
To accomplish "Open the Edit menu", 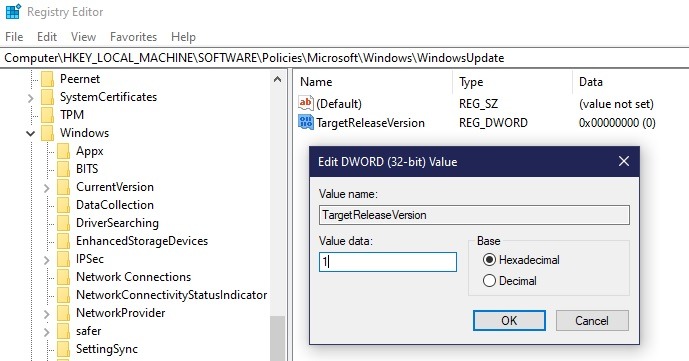I will point(47,37).
